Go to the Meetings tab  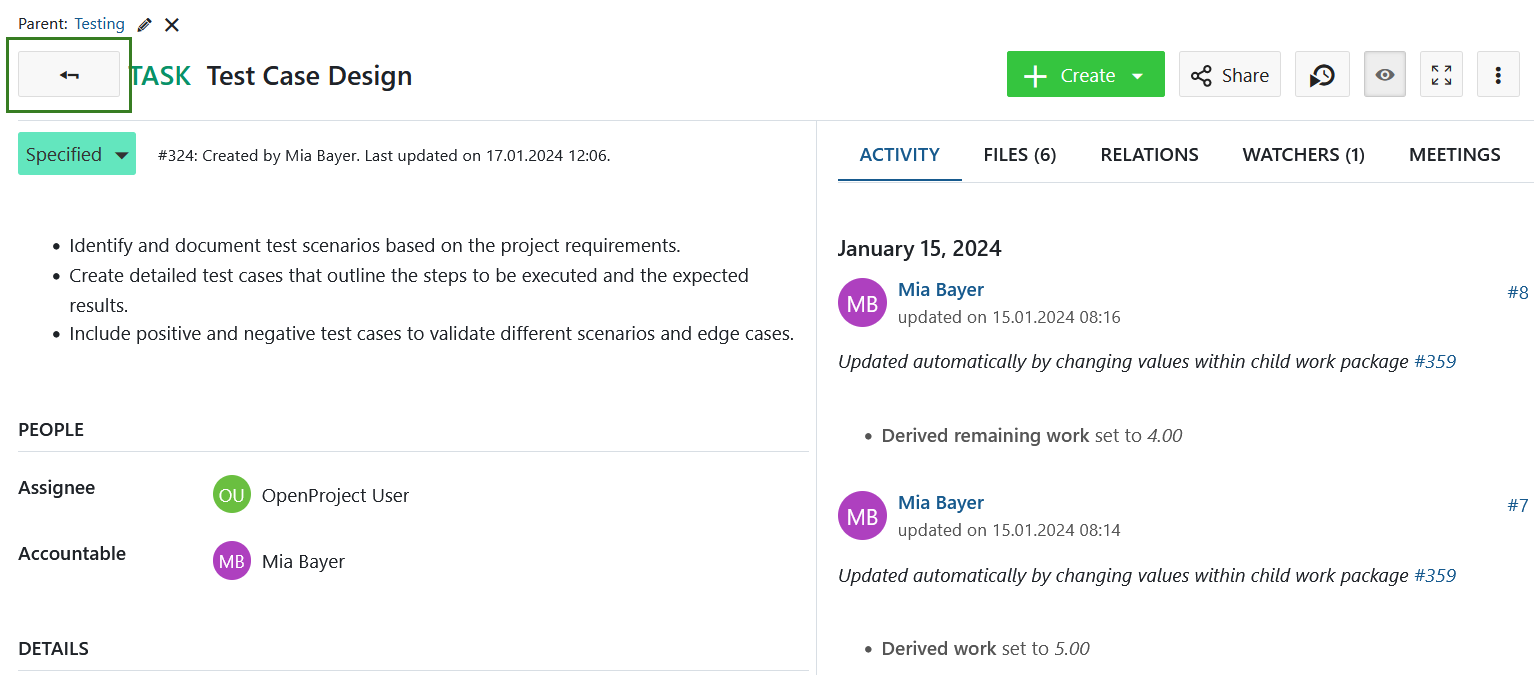(1454, 155)
